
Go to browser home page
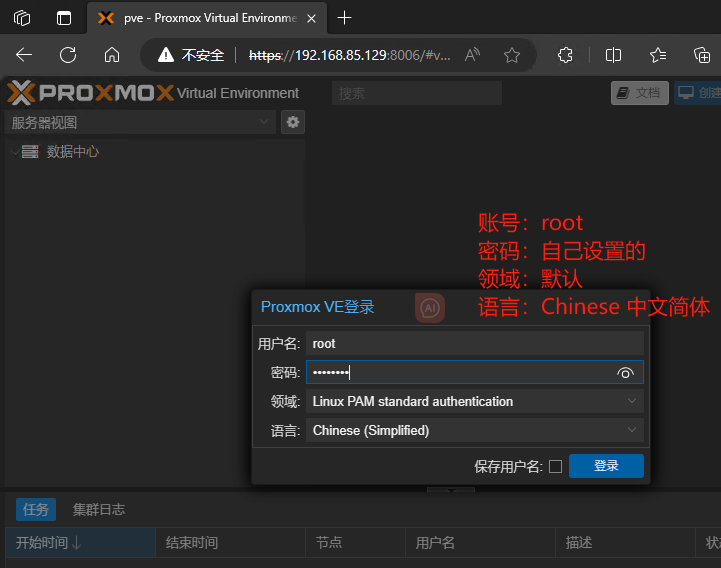[112, 55]
